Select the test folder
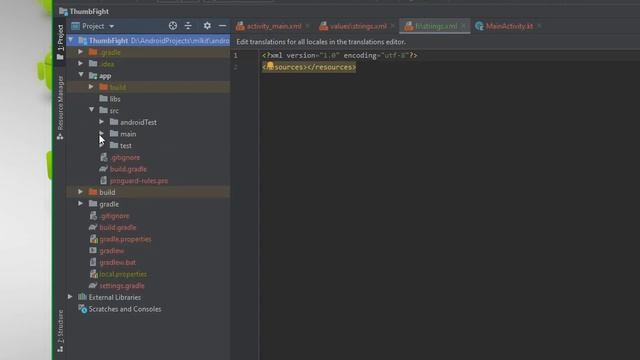The width and height of the screenshot is (640, 360). tap(126, 145)
